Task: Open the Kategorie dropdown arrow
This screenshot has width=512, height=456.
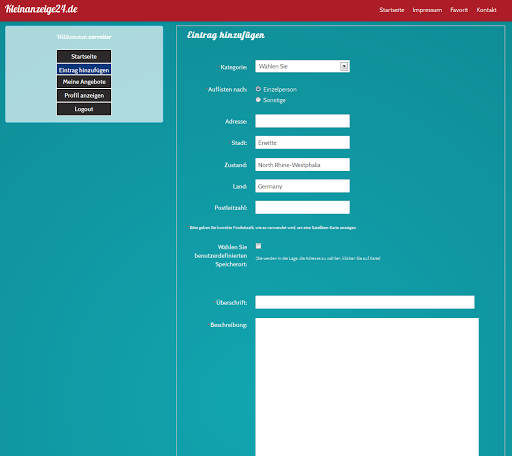Action: pyautogui.click(x=344, y=66)
